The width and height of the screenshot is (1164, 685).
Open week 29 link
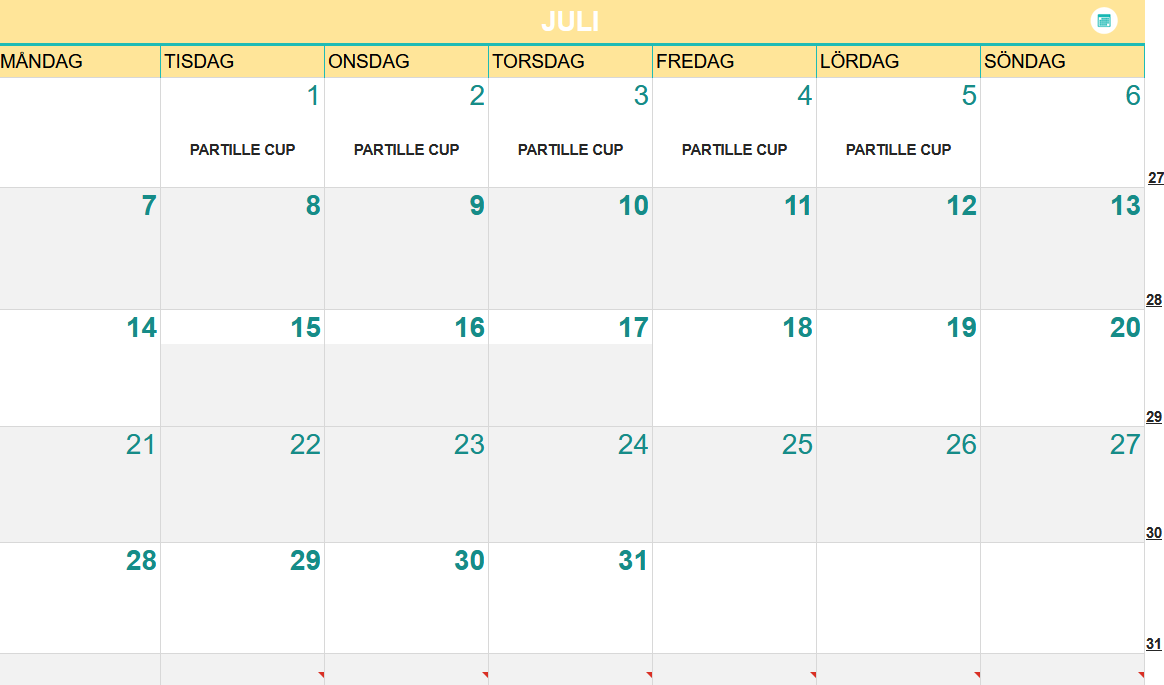click(x=1154, y=417)
